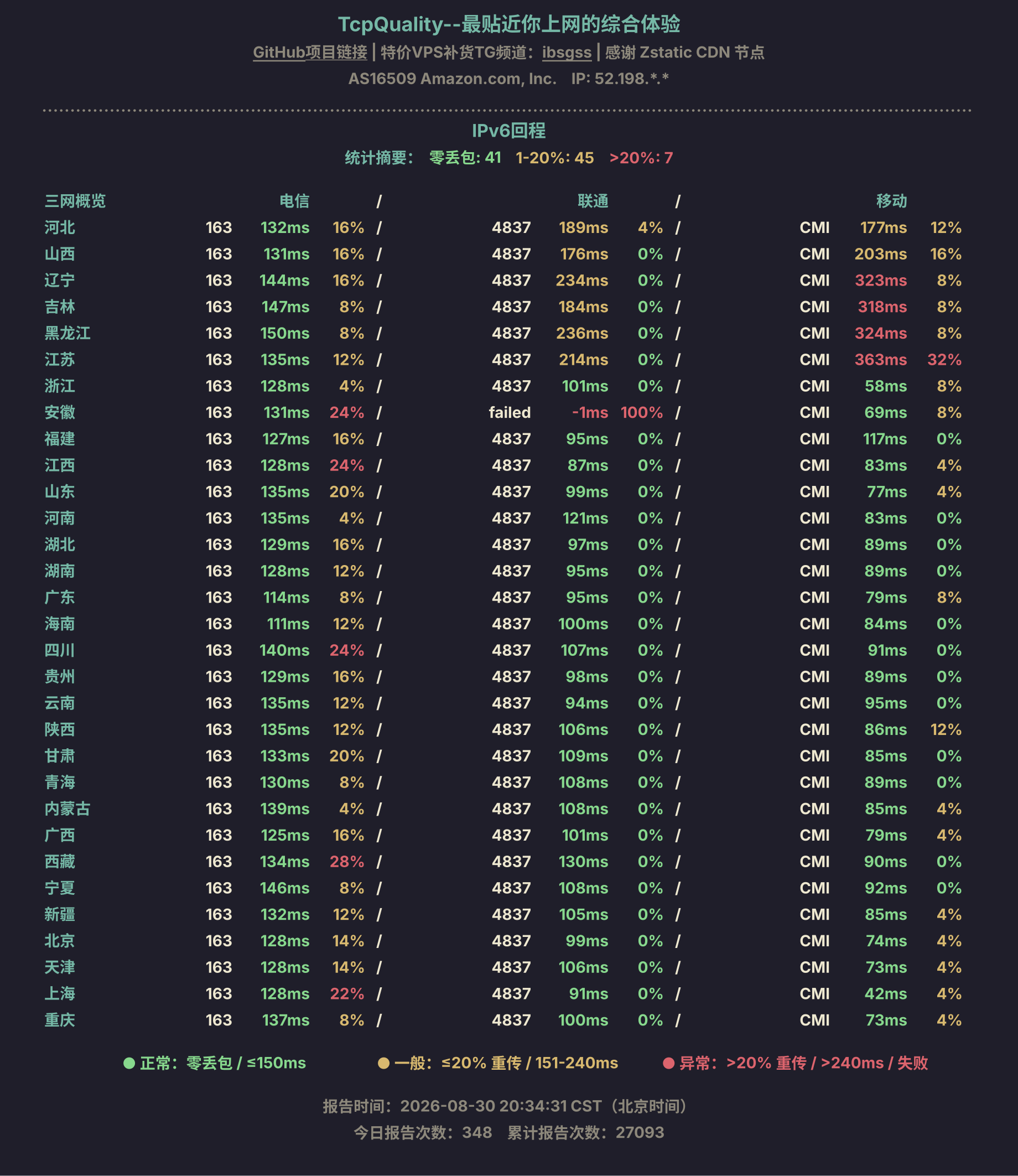Click the 94ms Unicom latency in 云南 row
1018x1176 pixels.
[586, 703]
